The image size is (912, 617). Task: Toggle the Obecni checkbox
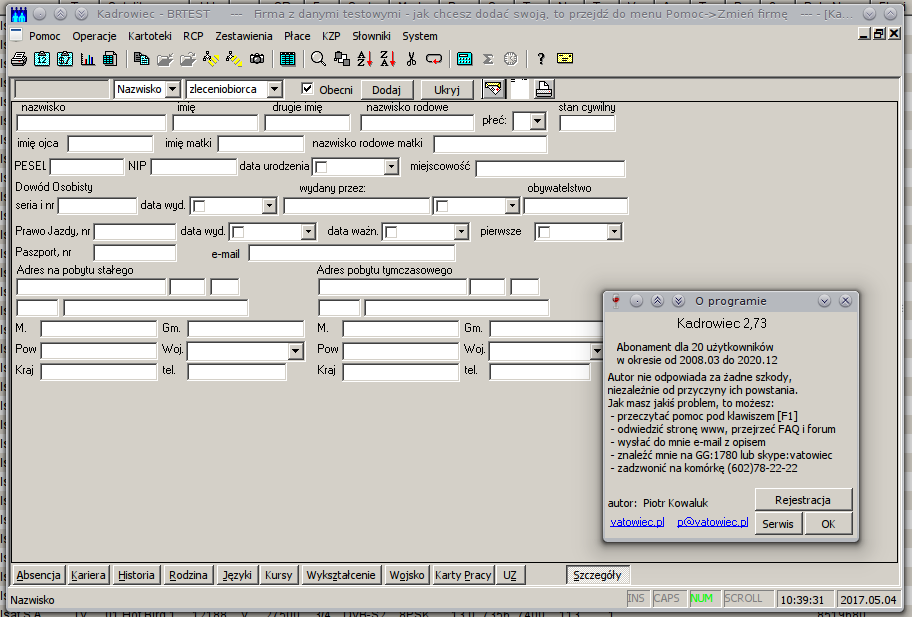pyautogui.click(x=308, y=89)
